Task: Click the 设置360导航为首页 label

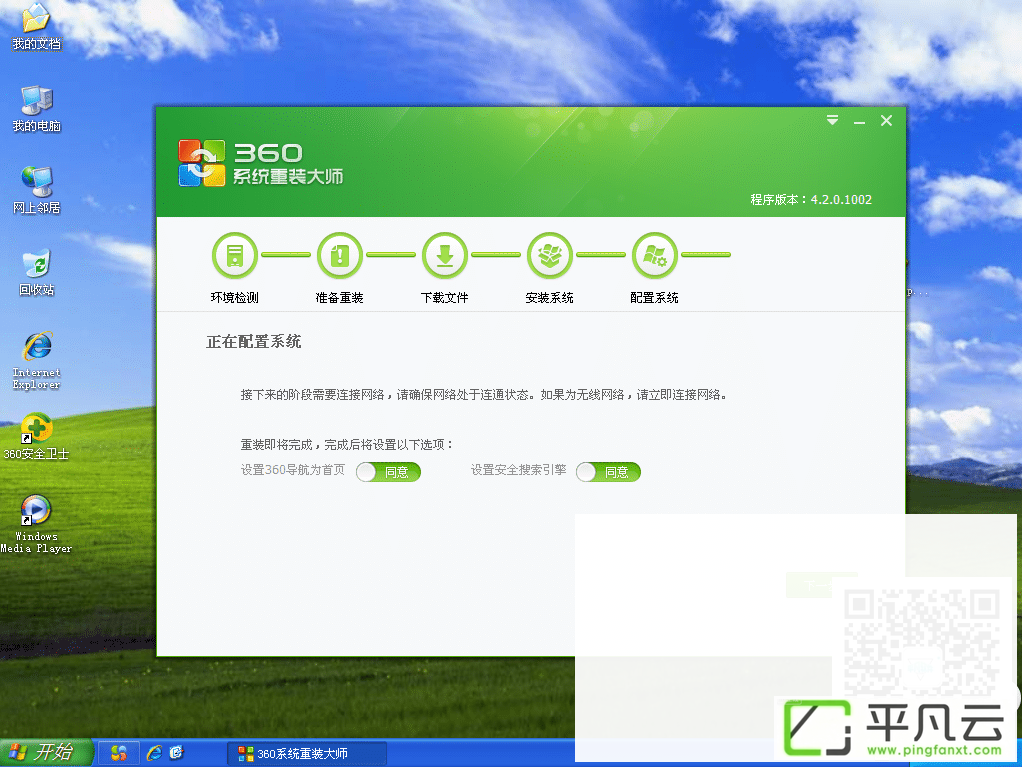Action: pos(293,470)
